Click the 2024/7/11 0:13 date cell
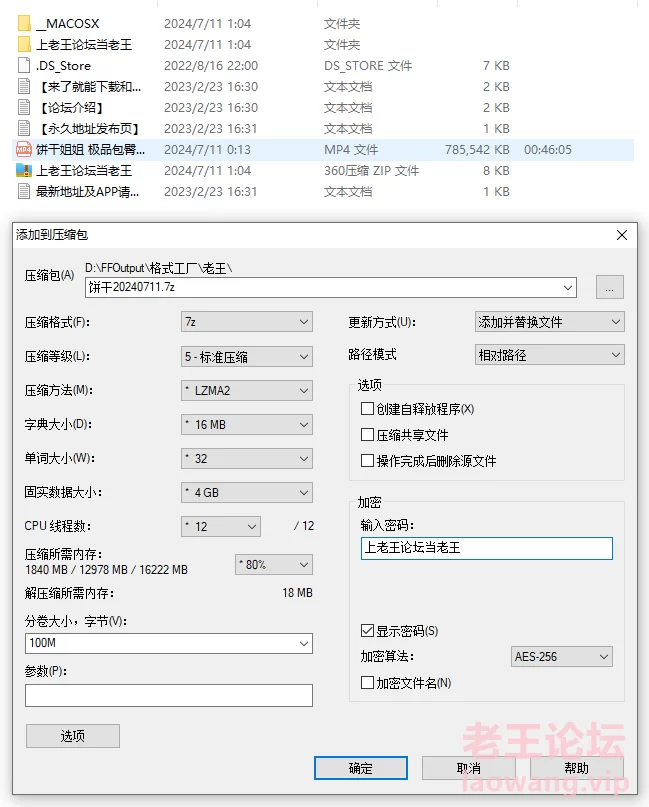 click(207, 150)
